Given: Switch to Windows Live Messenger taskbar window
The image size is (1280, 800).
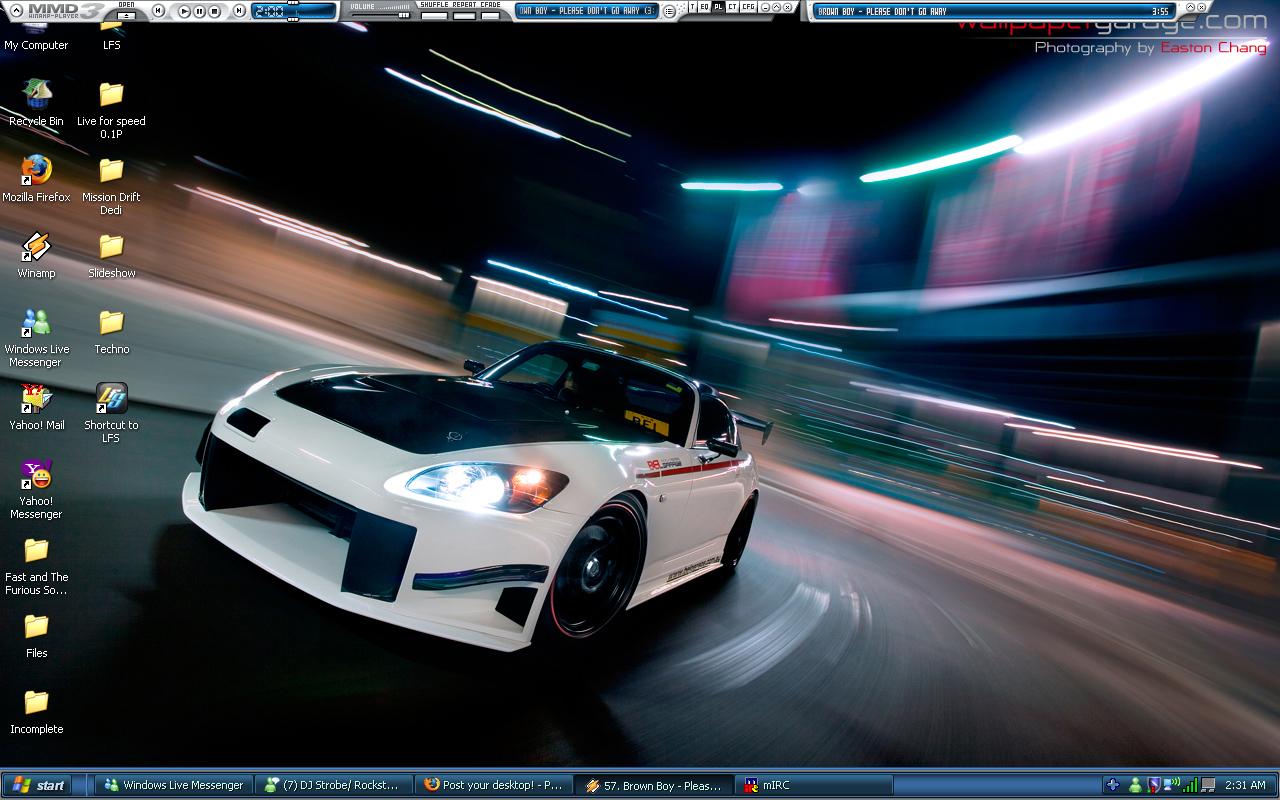Looking at the screenshot, I should [175, 785].
